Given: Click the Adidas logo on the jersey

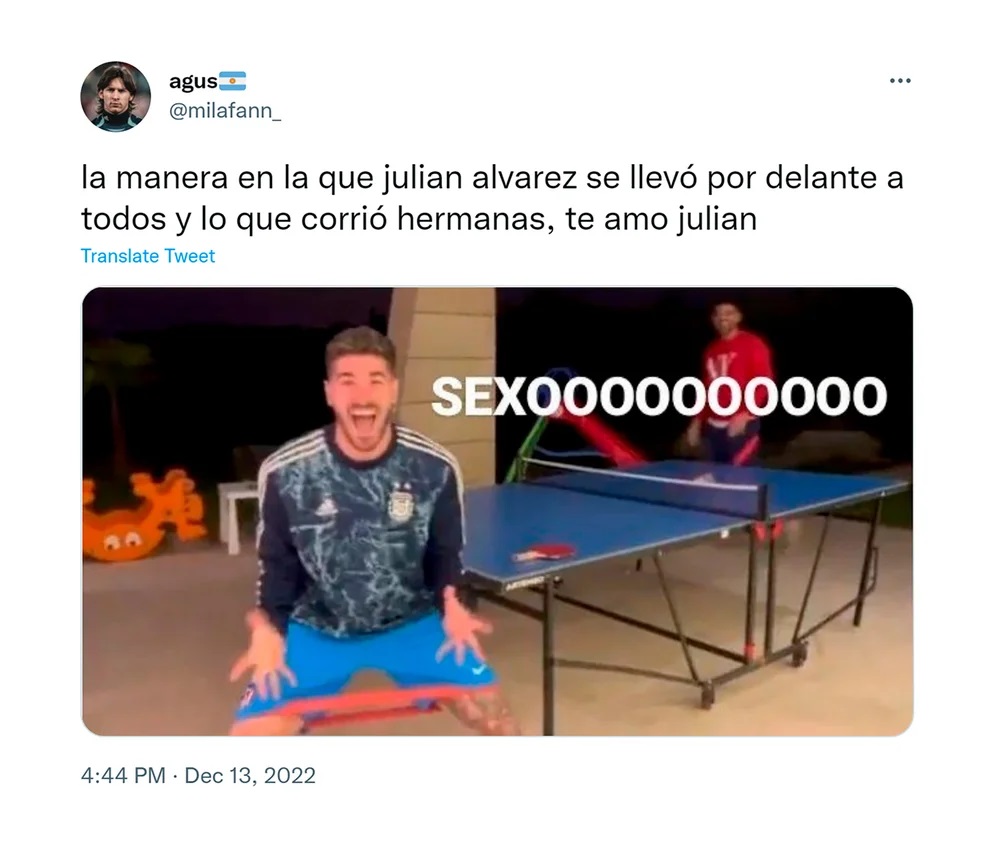Looking at the screenshot, I should pos(326,507).
